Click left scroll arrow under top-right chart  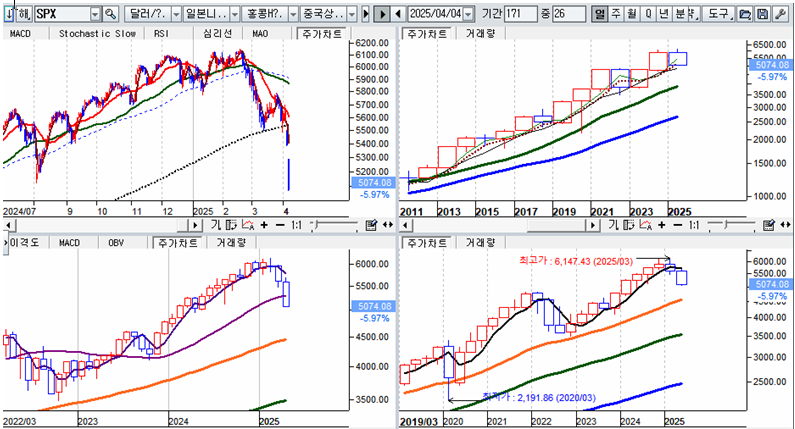(x=405, y=225)
